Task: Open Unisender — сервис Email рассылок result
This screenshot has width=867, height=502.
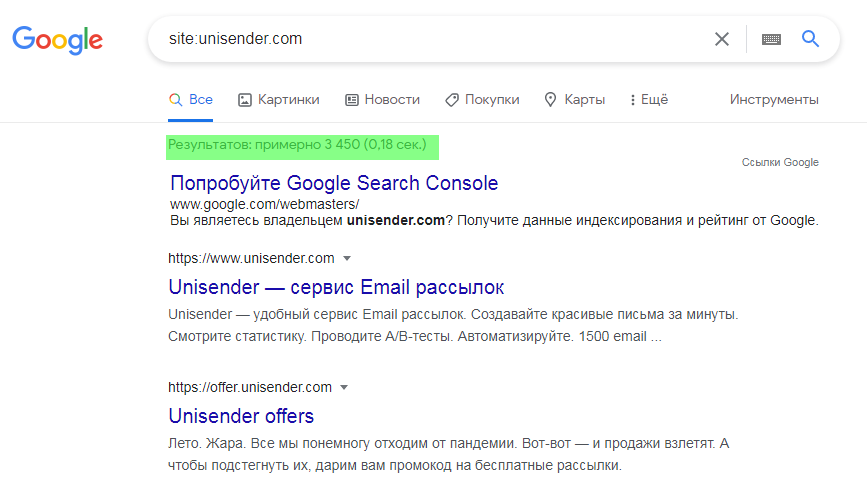Action: point(336,287)
